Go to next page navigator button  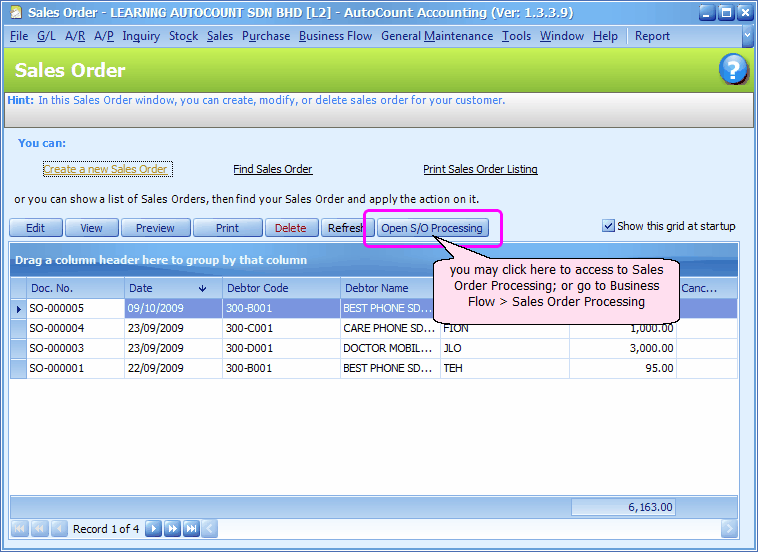coord(172,529)
